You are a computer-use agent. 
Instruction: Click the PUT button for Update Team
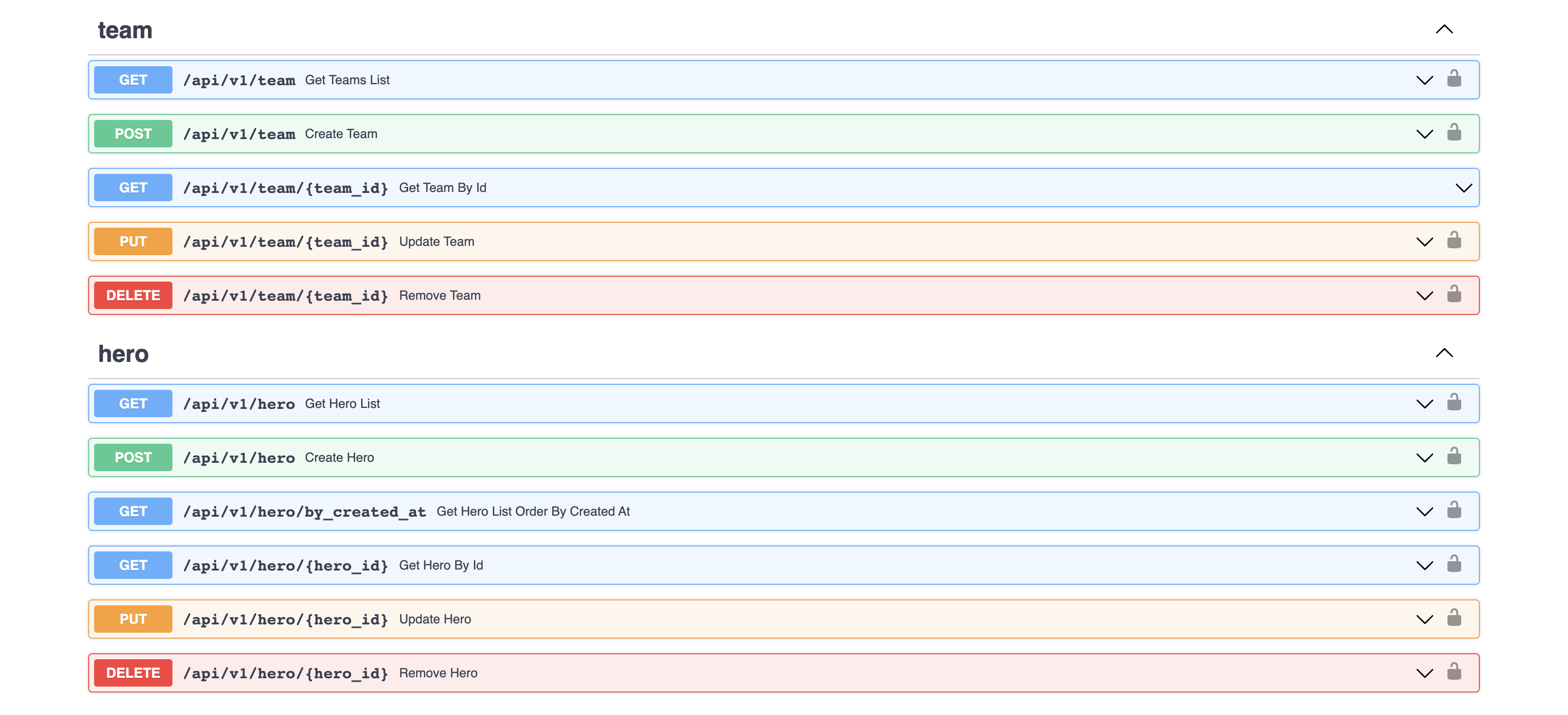click(133, 241)
